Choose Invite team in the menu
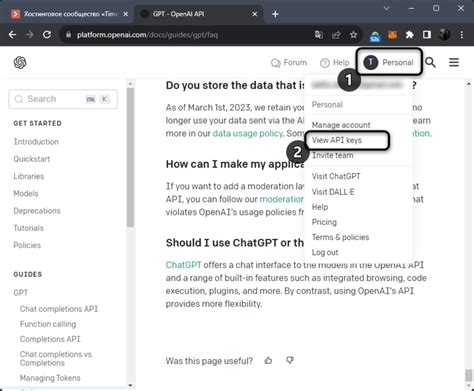The height and width of the screenshot is (391, 474). (x=332, y=155)
